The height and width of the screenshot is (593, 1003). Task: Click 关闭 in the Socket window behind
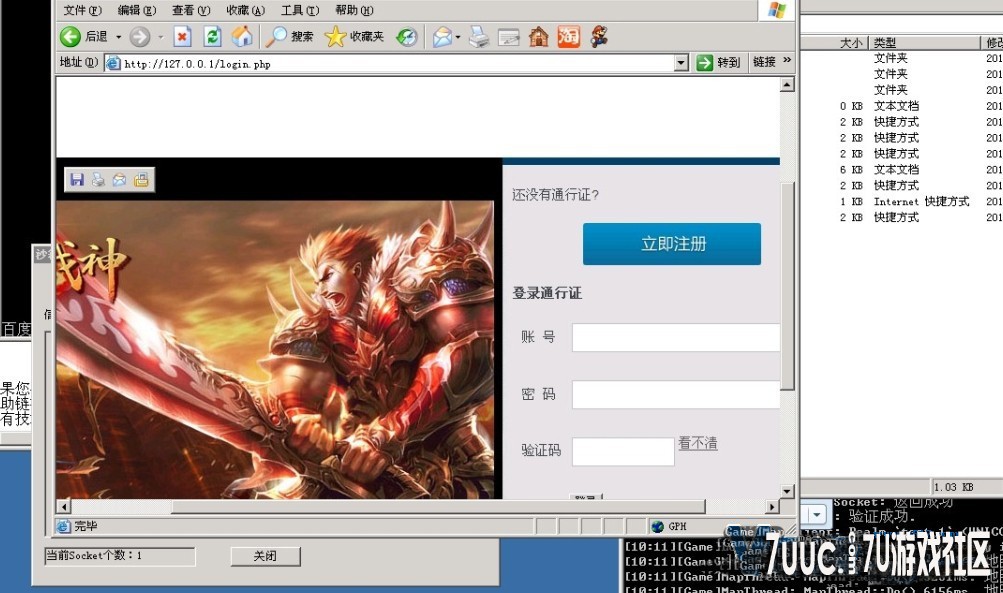265,556
